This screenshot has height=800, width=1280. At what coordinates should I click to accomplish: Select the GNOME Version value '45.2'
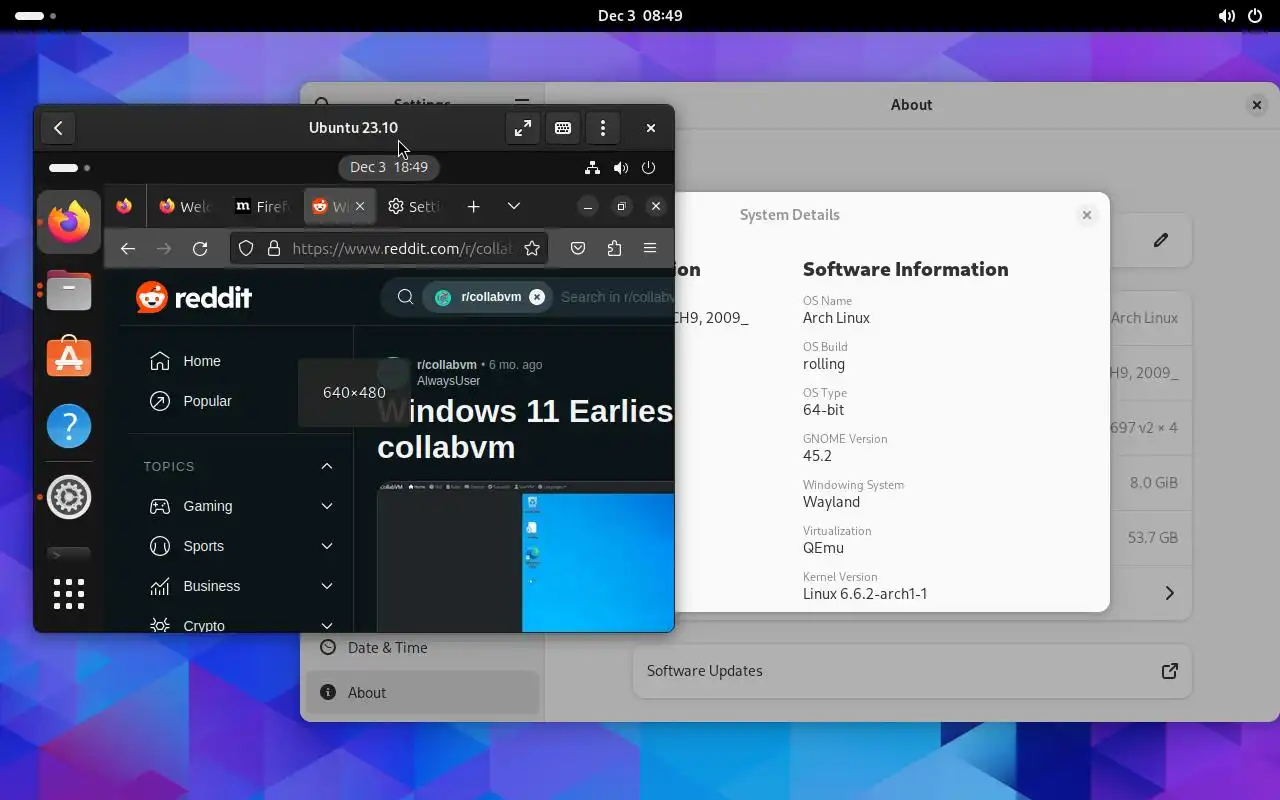pyautogui.click(x=817, y=456)
